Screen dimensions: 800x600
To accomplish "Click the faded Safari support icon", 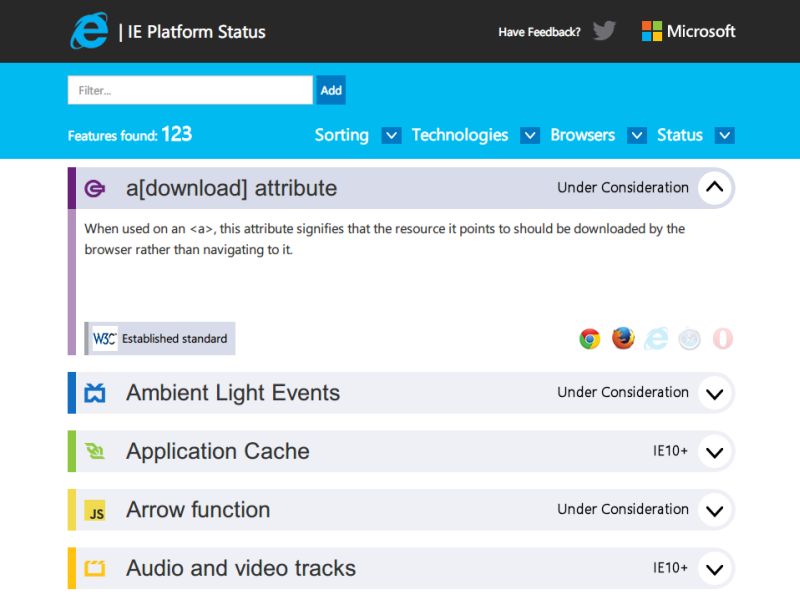I will click(x=689, y=339).
